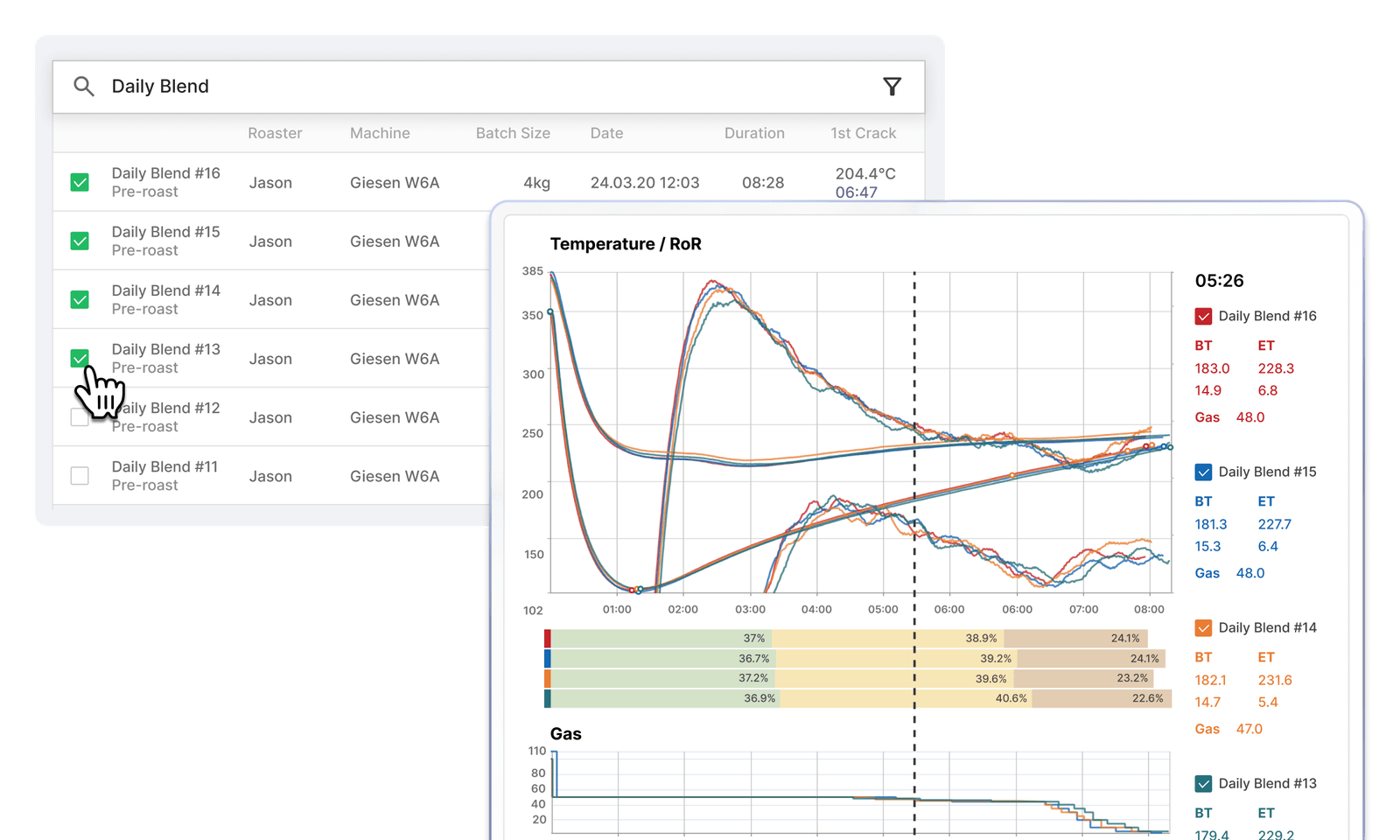The image size is (1400, 840).
Task: Click the blue Daily Blend #15 legend marker
Action: [x=1203, y=472]
